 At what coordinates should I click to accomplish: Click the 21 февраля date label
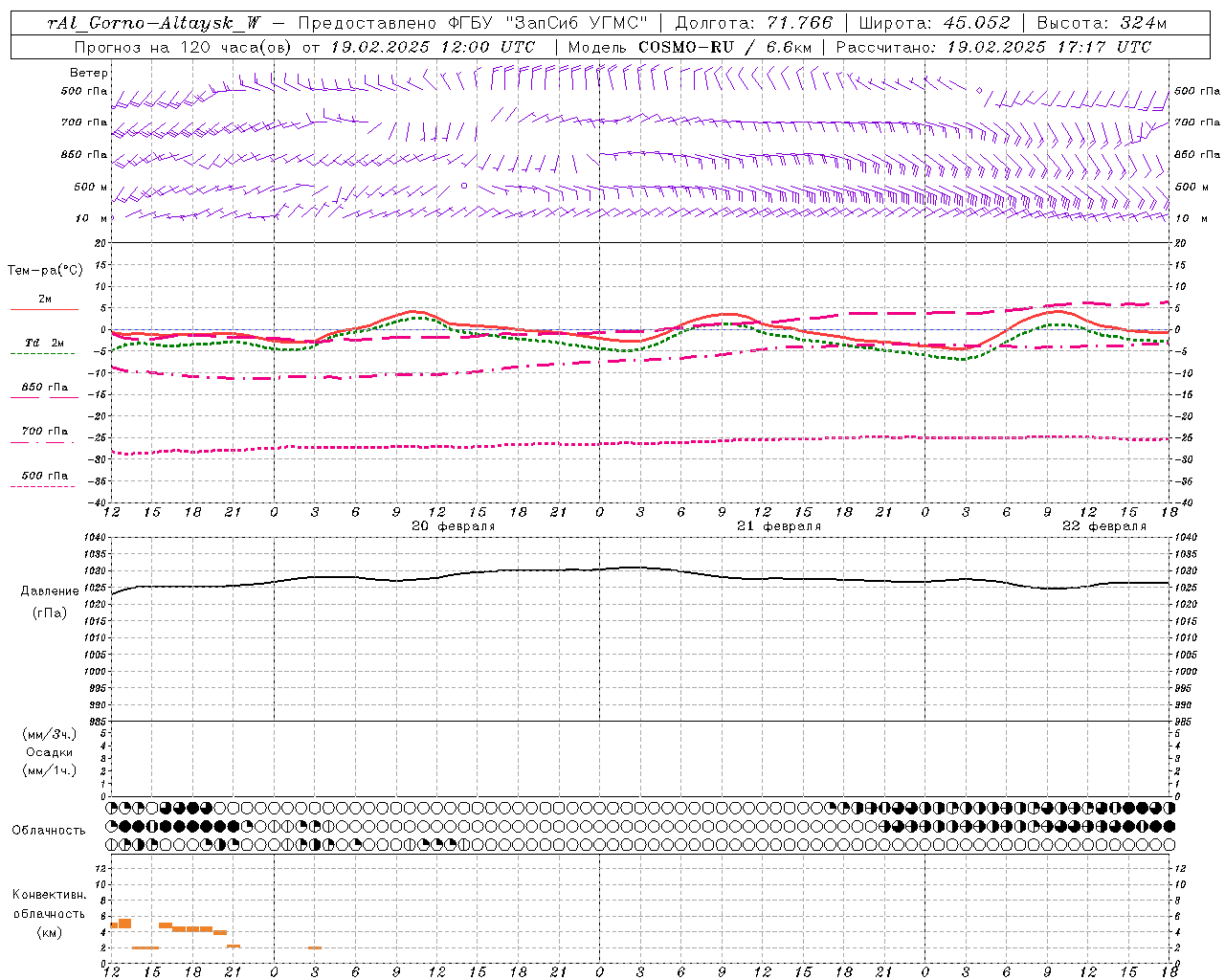coord(779,526)
